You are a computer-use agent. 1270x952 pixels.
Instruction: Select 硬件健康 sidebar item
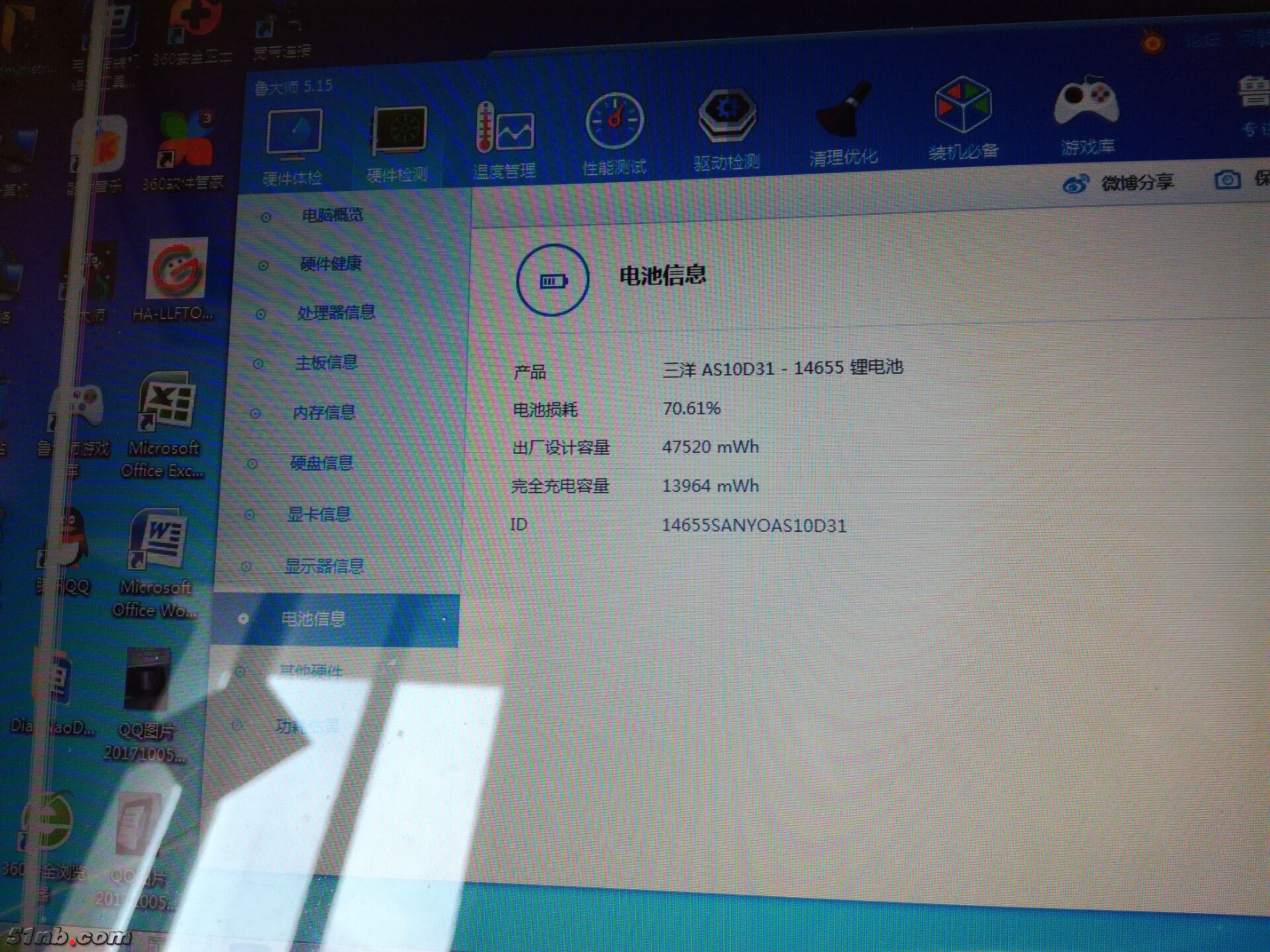click(331, 264)
